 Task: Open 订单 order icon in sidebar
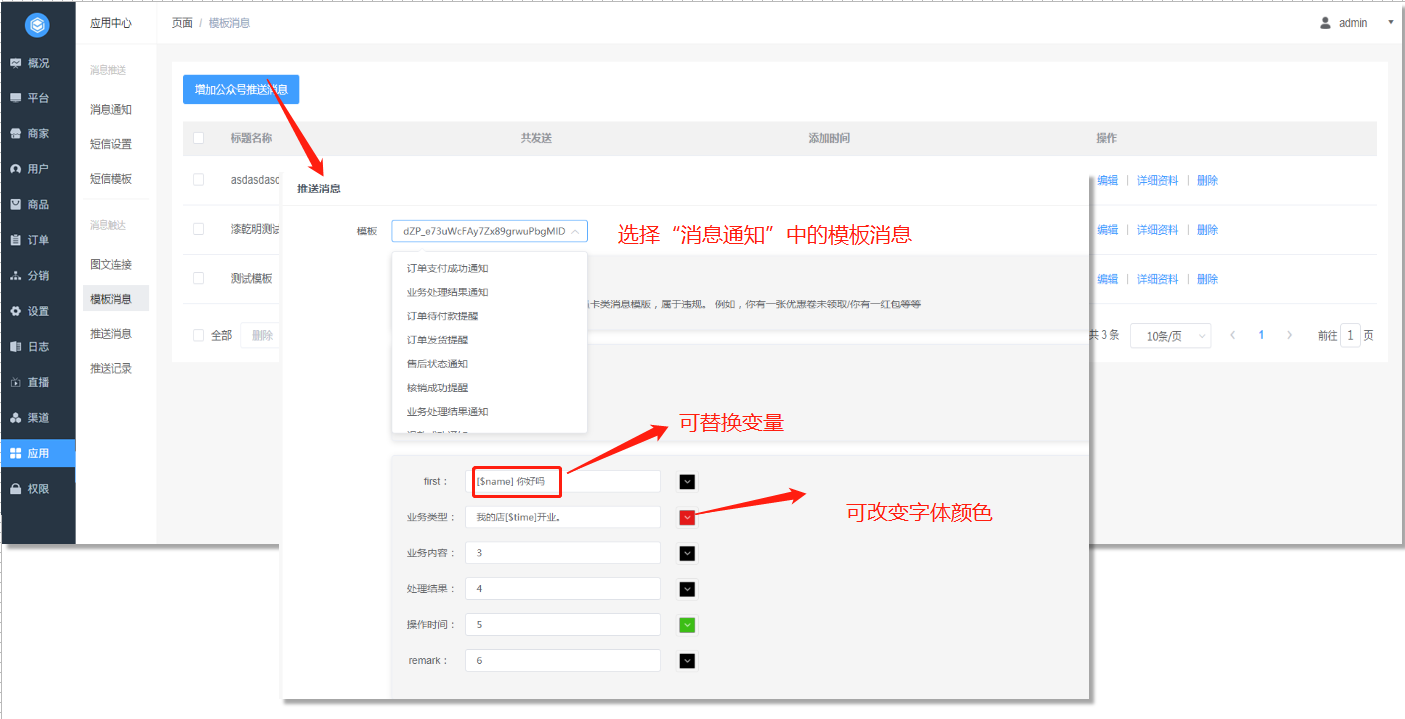pyautogui.click(x=16, y=240)
